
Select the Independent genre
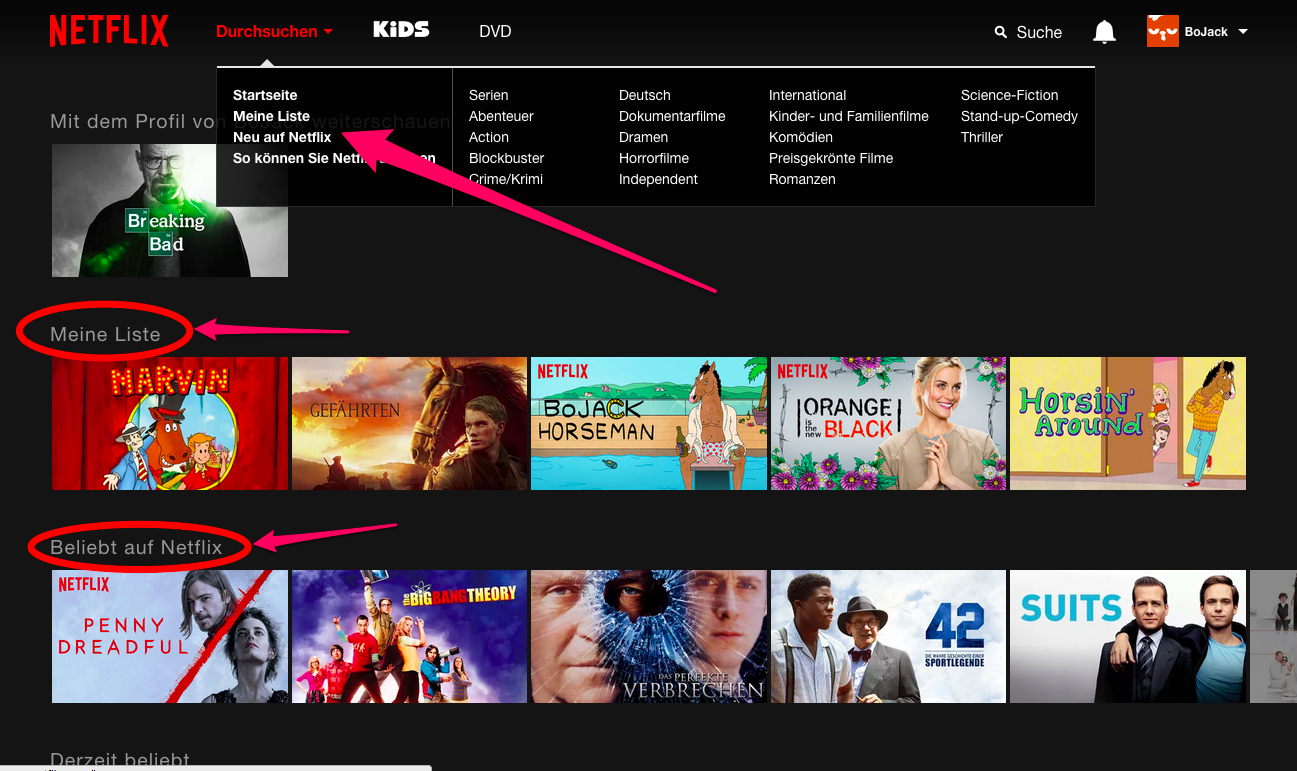(658, 179)
